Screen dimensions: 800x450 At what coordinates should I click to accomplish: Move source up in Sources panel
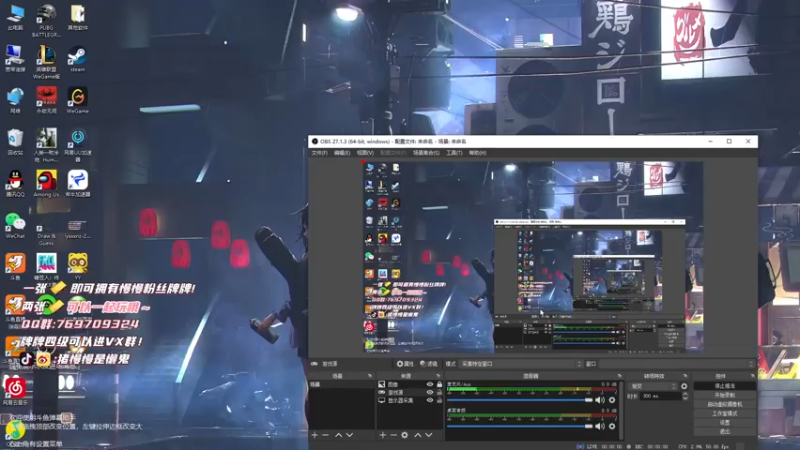pos(417,435)
